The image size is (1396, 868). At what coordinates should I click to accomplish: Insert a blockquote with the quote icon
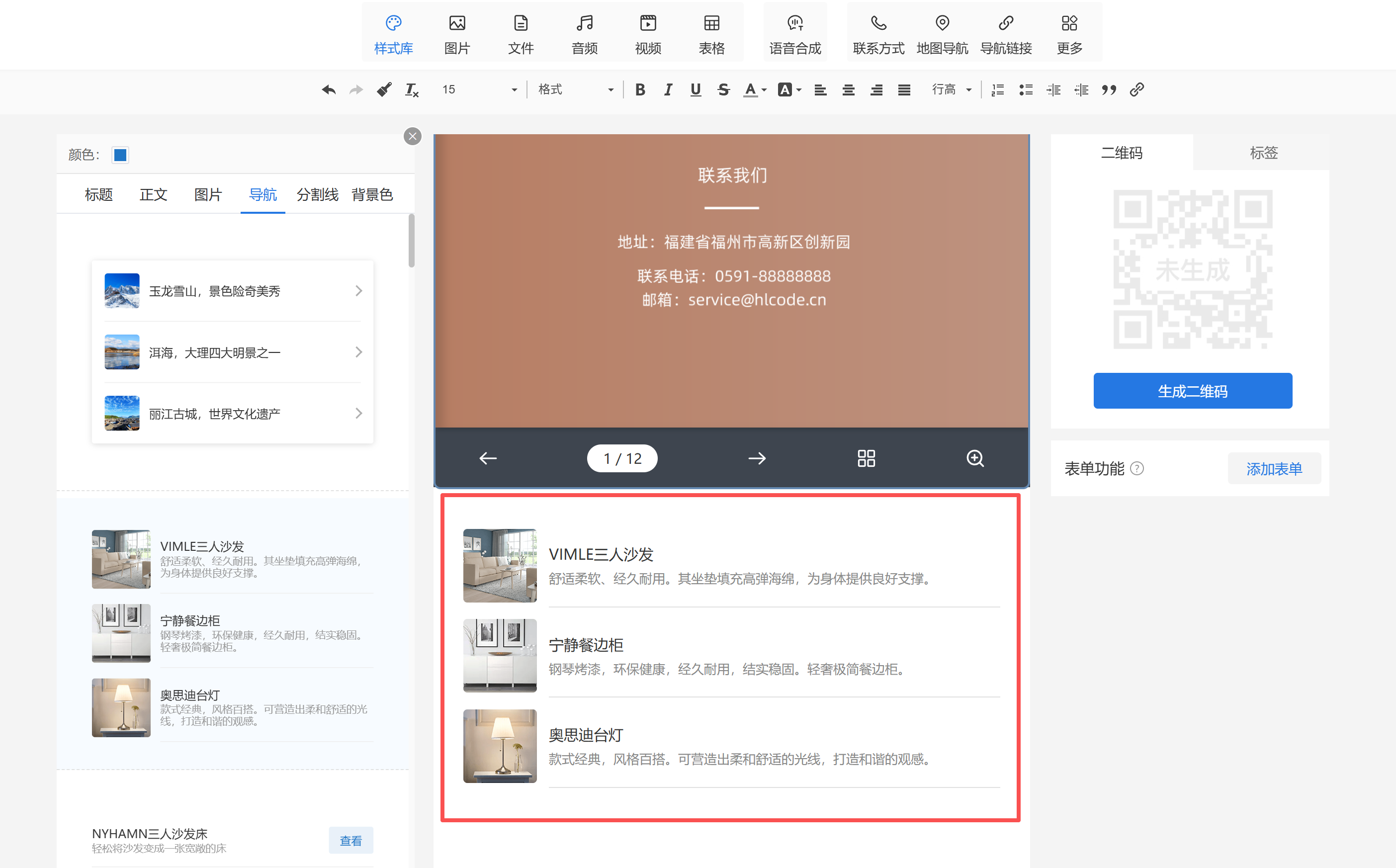(x=1109, y=89)
